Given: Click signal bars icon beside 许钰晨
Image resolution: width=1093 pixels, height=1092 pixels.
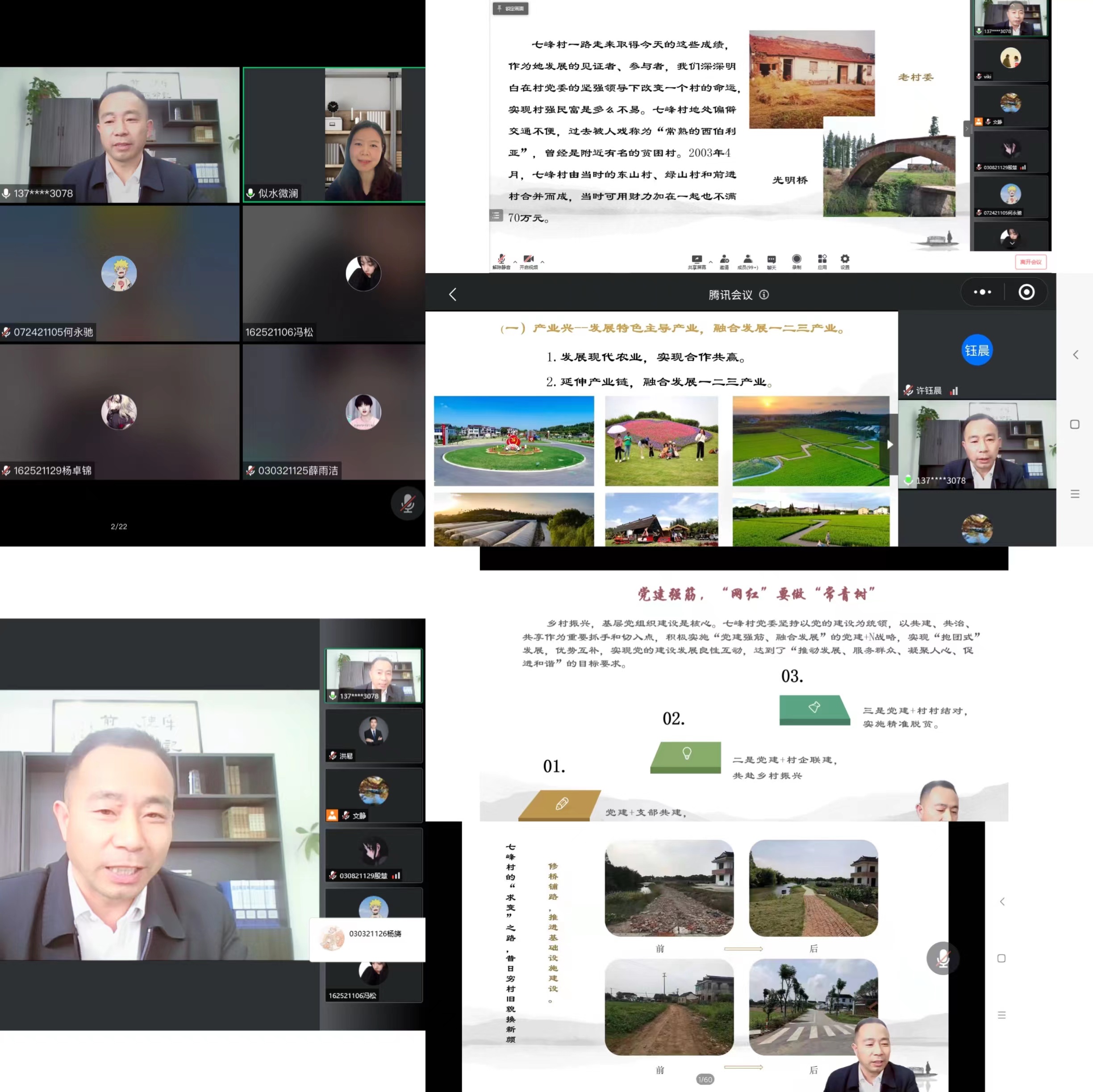Looking at the screenshot, I should click(x=954, y=390).
